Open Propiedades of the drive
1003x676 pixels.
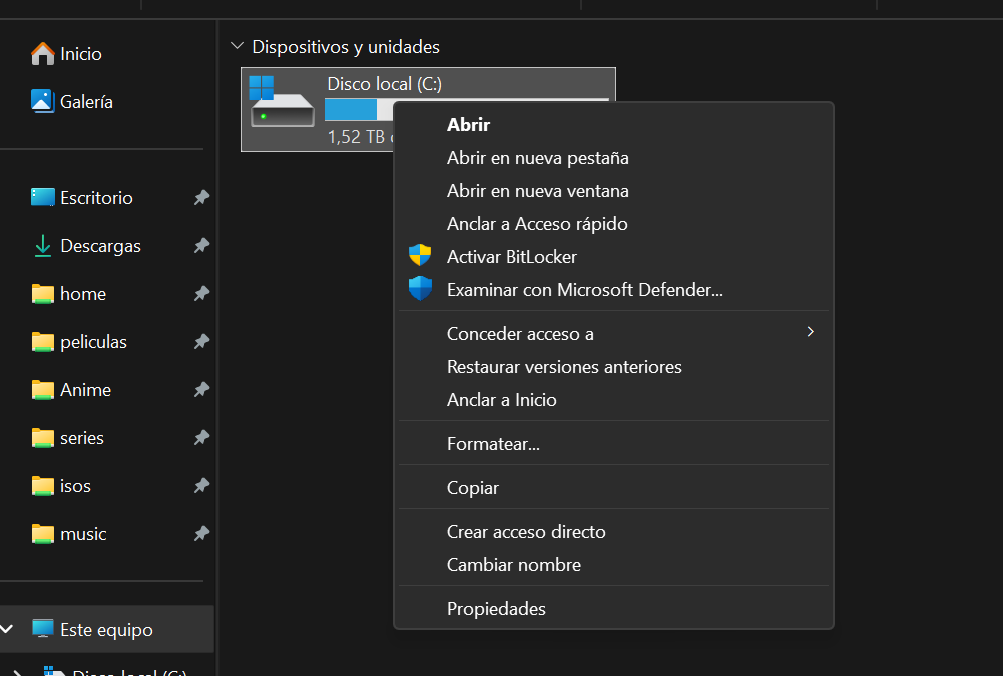click(614, 608)
